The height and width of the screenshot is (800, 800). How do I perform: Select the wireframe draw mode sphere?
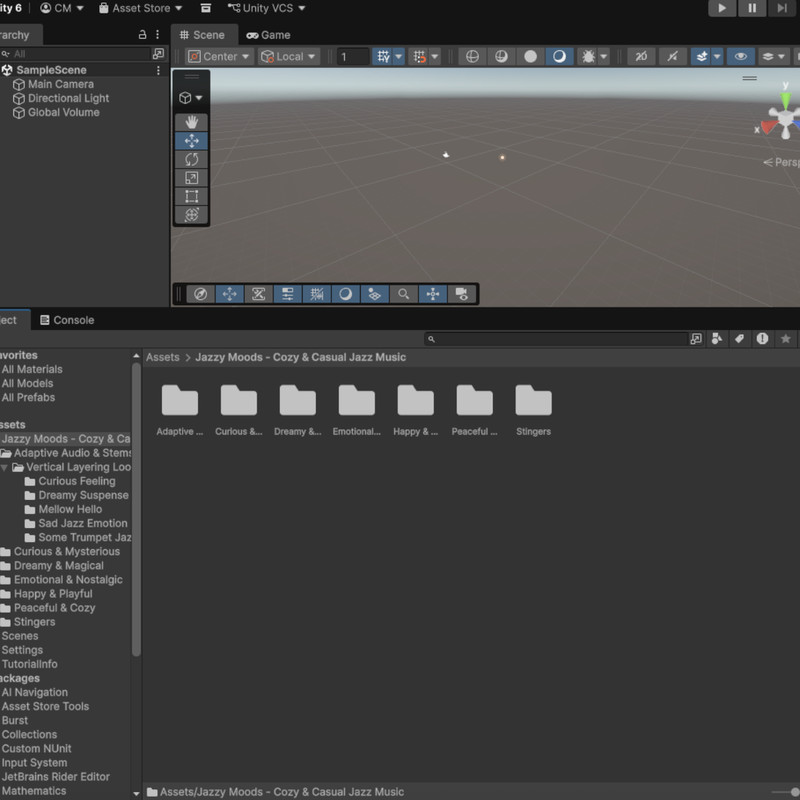(x=472, y=57)
